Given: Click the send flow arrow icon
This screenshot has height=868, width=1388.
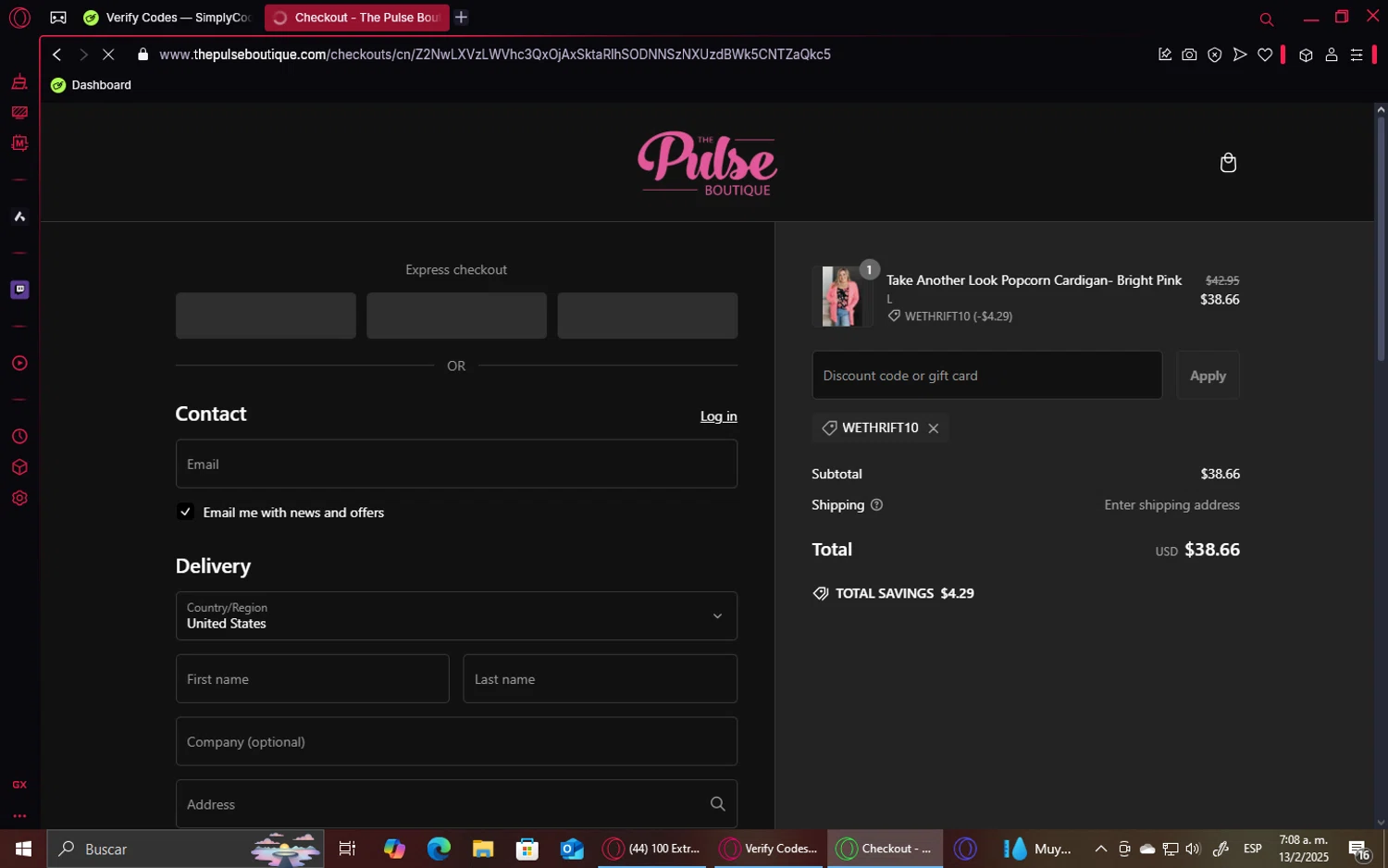Looking at the screenshot, I should click(1239, 55).
